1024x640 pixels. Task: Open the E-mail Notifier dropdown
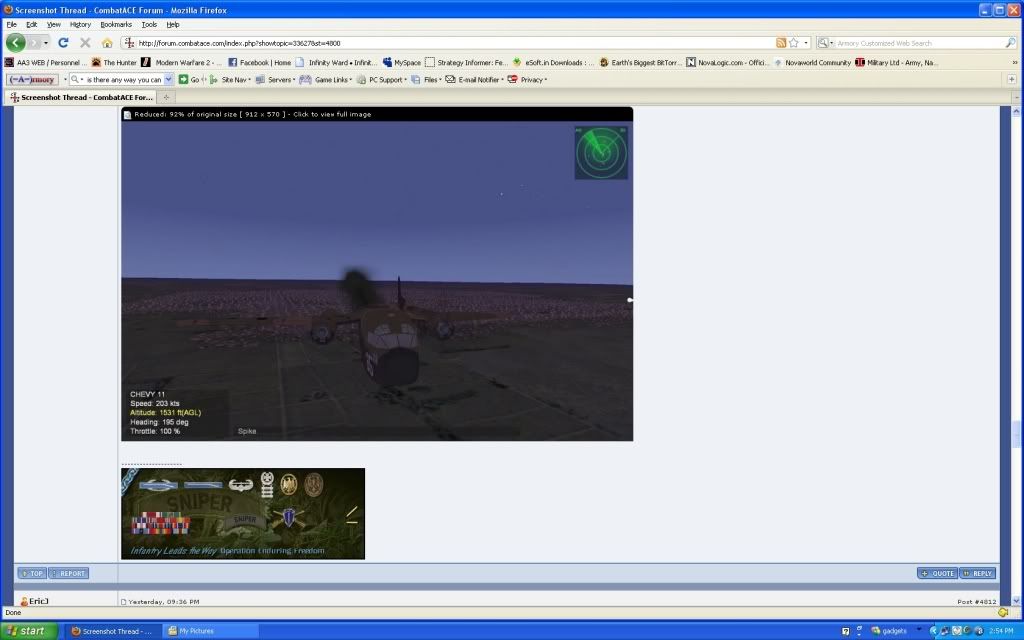click(474, 80)
